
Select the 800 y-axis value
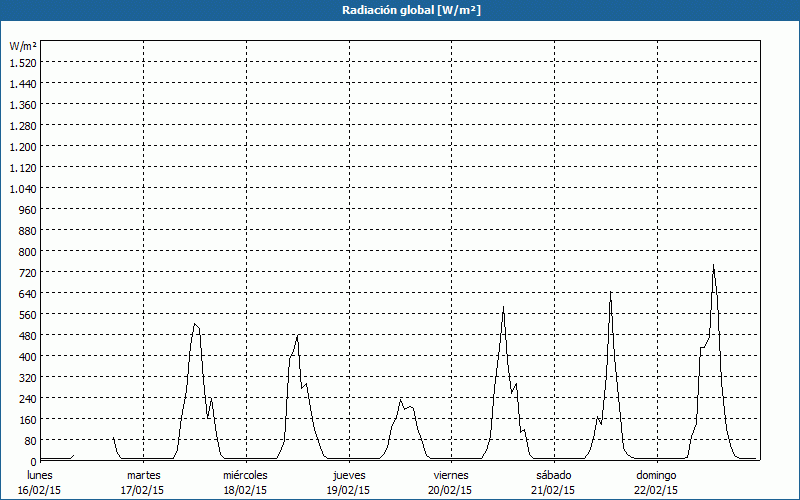28,252
